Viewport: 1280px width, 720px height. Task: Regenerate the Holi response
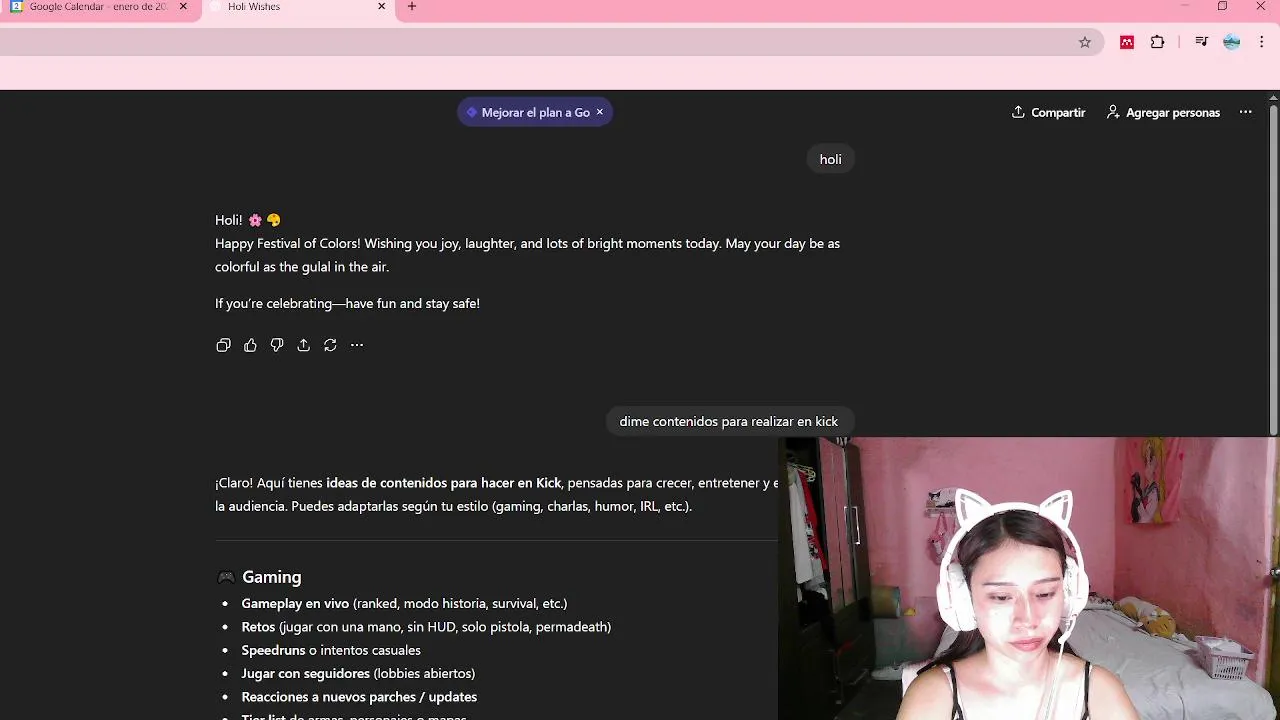pyautogui.click(x=330, y=345)
